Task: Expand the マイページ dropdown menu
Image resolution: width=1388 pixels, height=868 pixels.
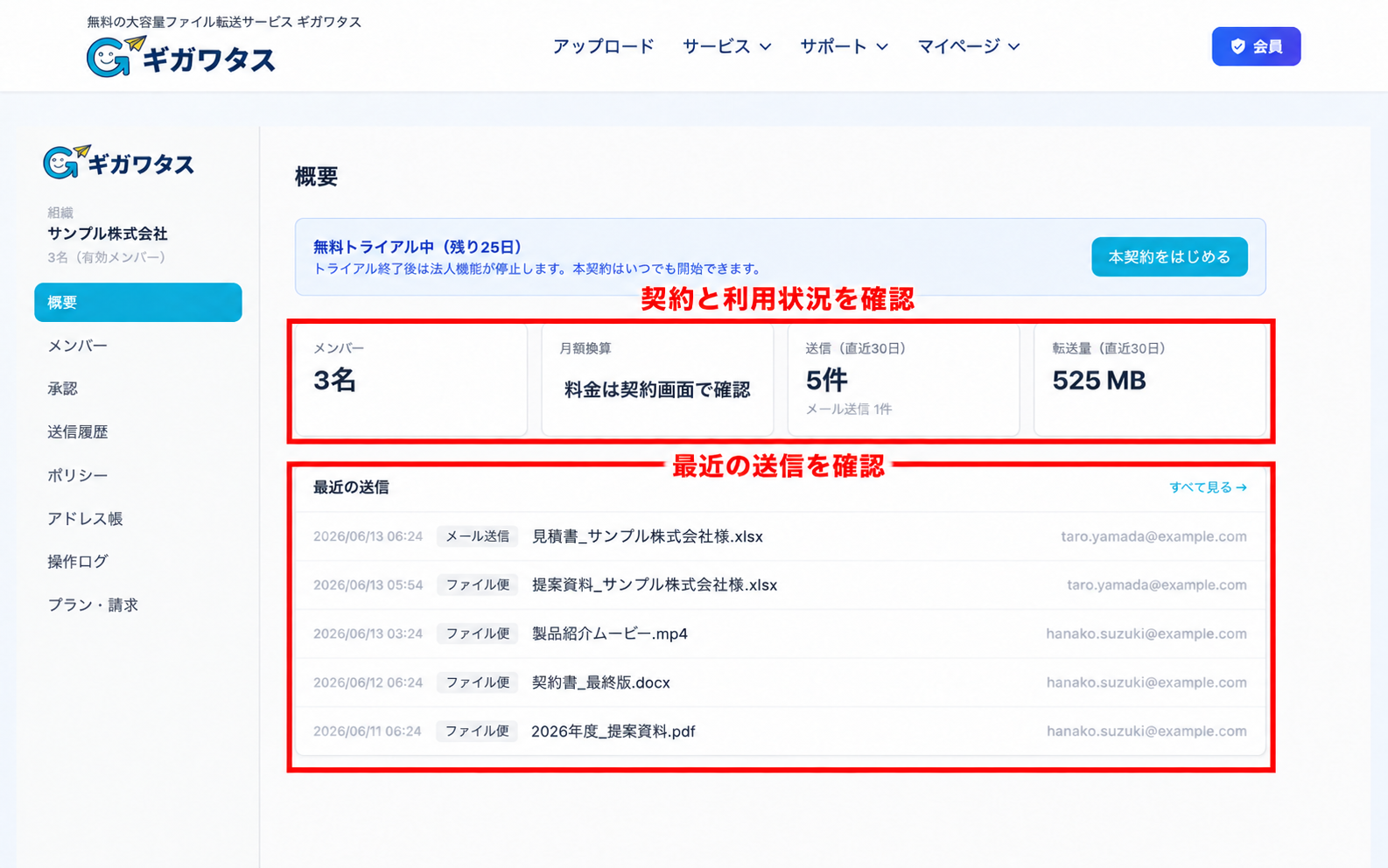Action: pos(968,46)
